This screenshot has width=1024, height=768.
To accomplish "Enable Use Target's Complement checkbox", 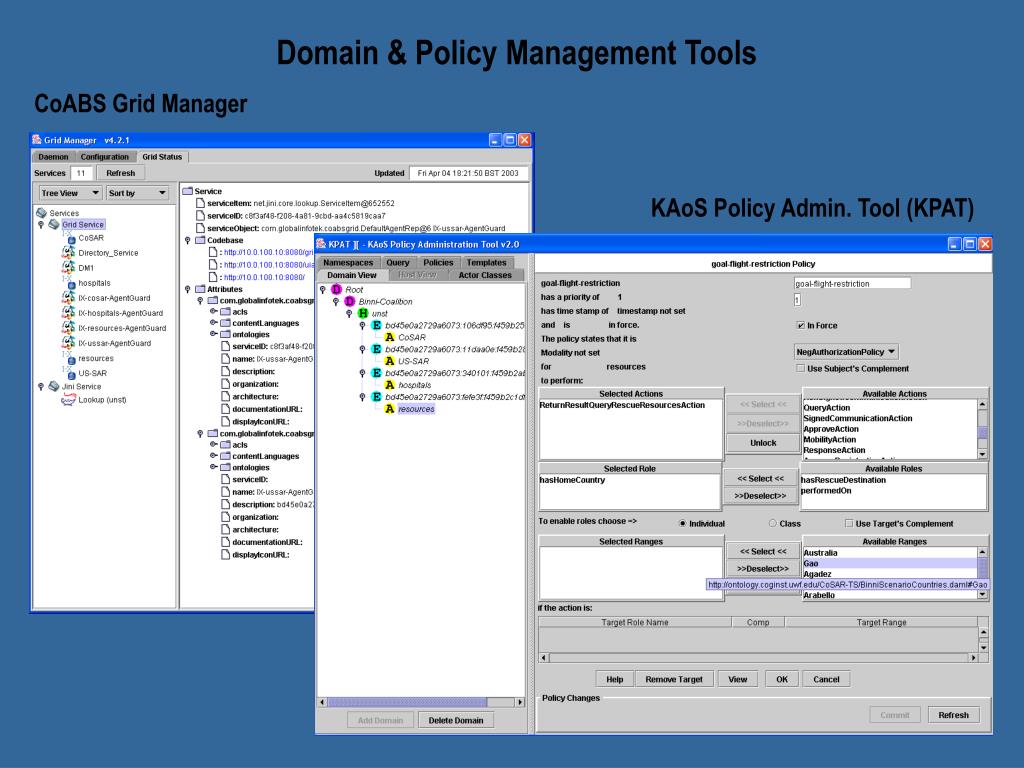I will coord(849,523).
